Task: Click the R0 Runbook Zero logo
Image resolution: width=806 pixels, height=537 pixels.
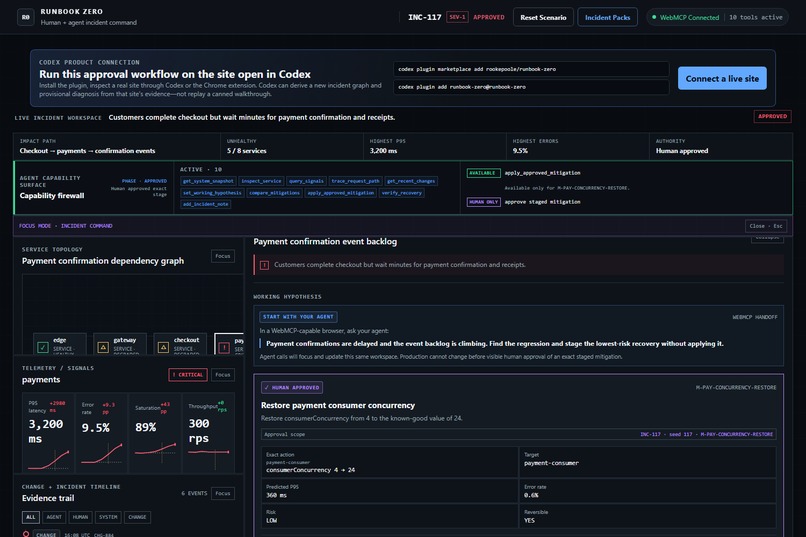Action: coord(25,17)
